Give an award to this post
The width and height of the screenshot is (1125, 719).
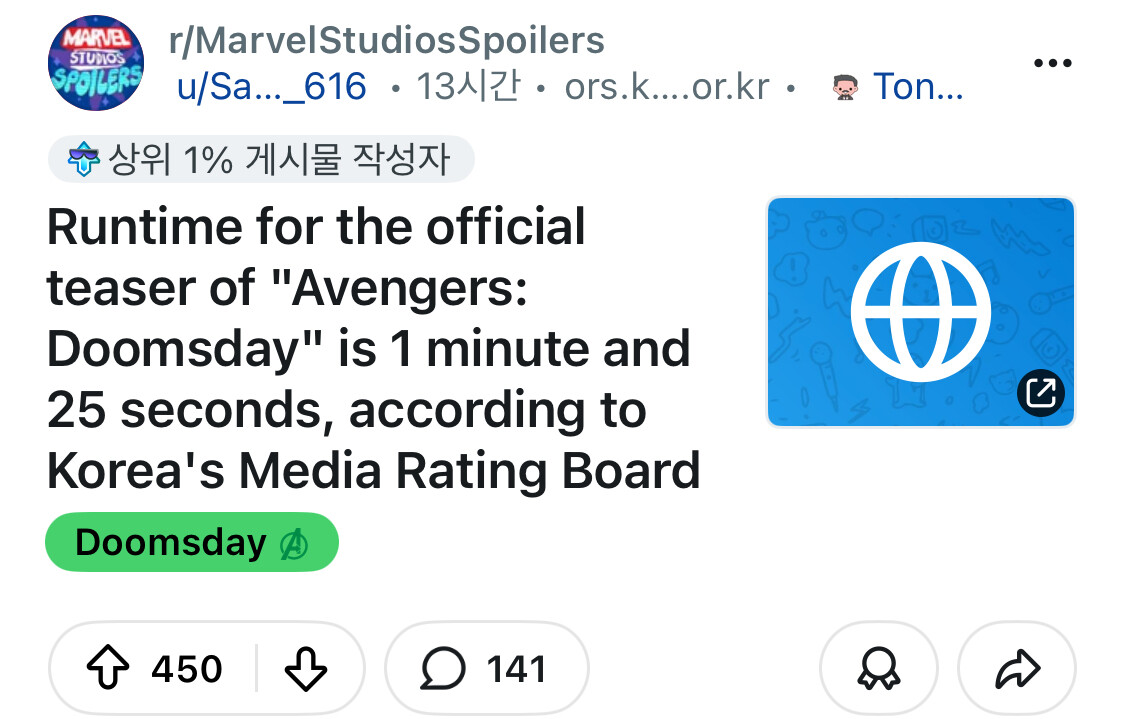[x=878, y=669]
